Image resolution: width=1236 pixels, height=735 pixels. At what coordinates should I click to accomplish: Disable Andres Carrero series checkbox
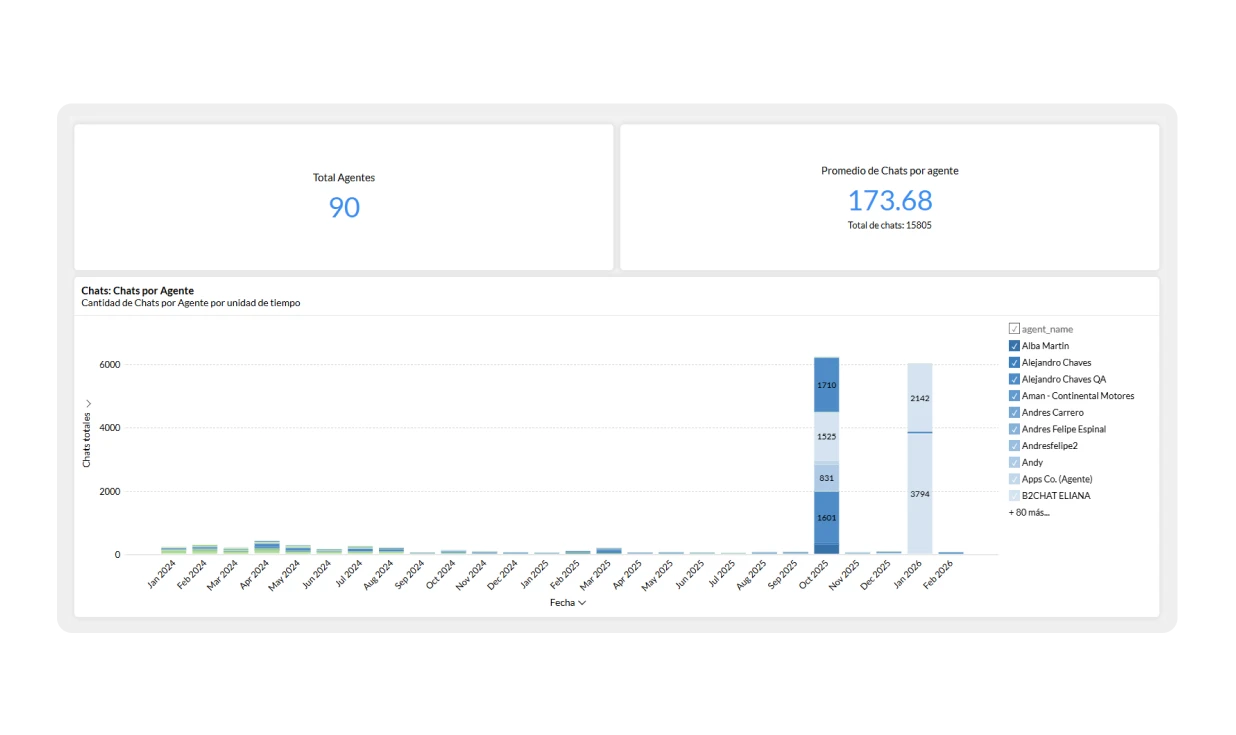pyautogui.click(x=1014, y=412)
